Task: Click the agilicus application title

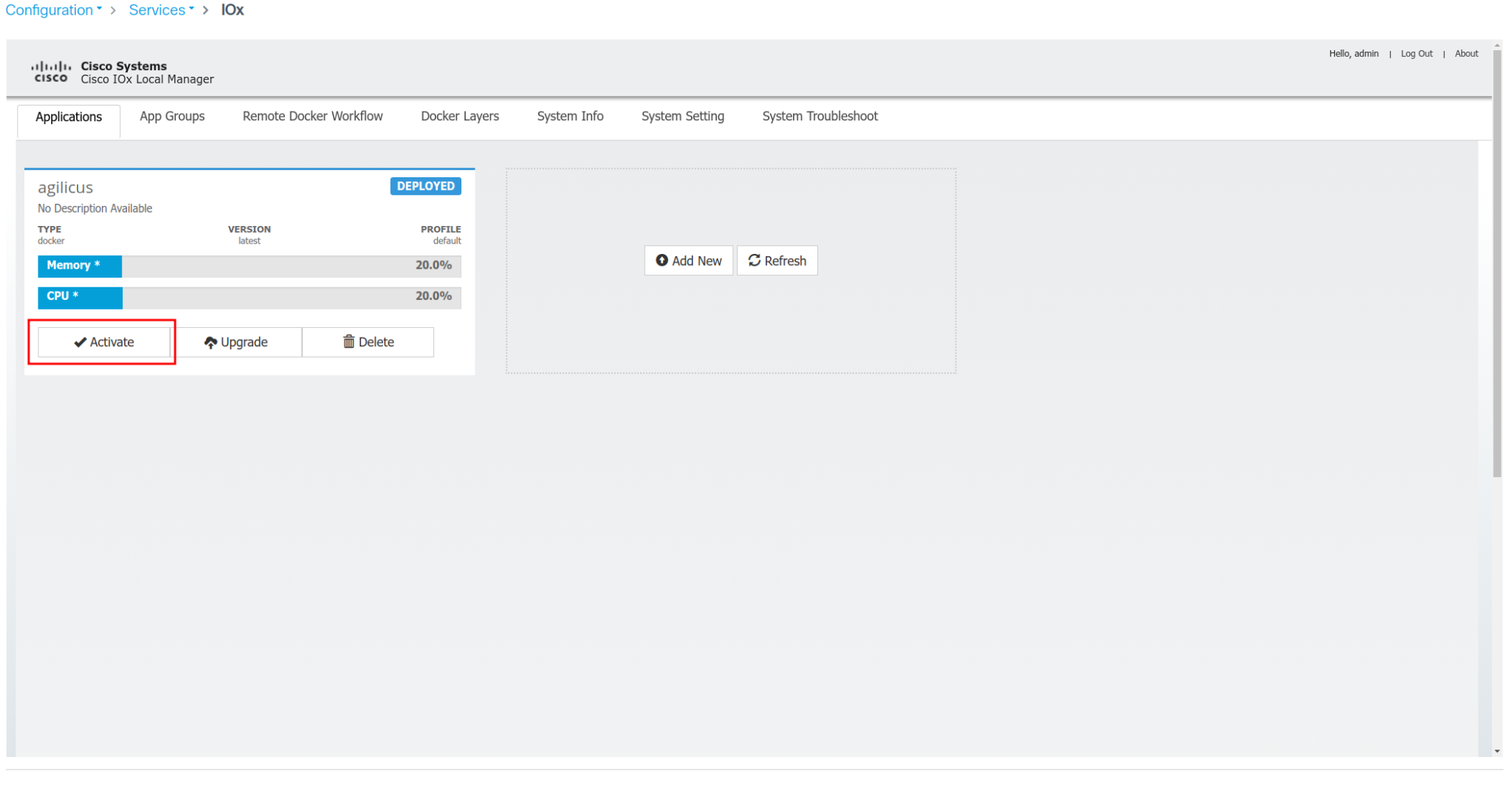Action: coord(65,187)
